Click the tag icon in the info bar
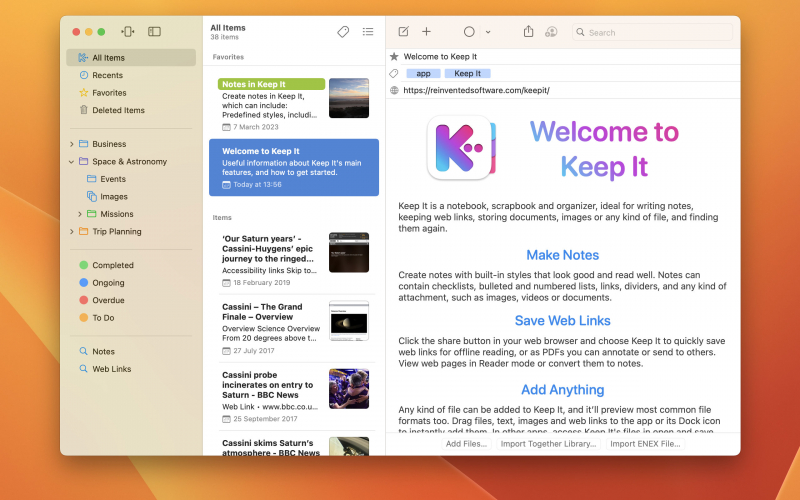Viewport: 800px width, 500px height. 394,73
